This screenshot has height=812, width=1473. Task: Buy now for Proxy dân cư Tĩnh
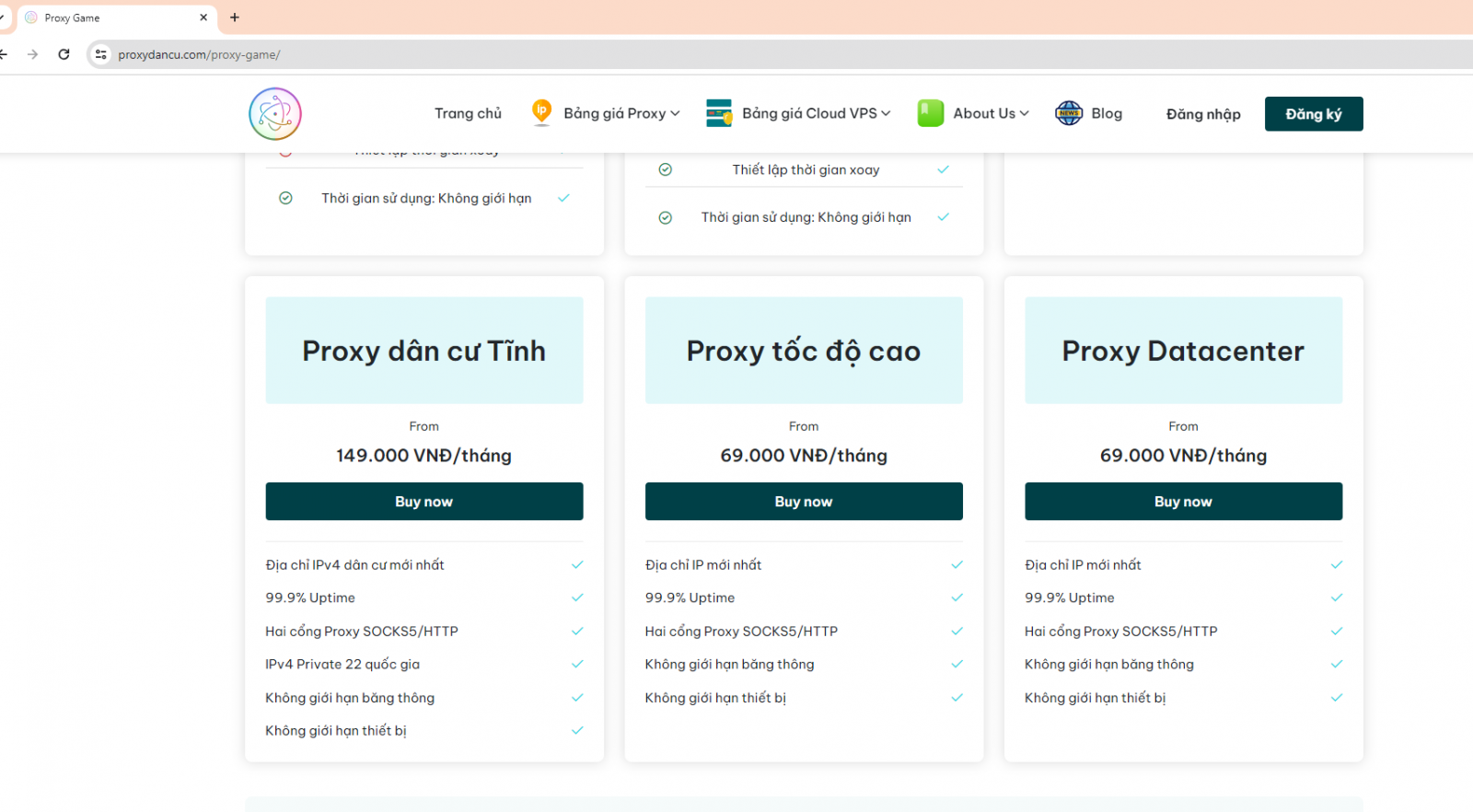[x=424, y=501]
